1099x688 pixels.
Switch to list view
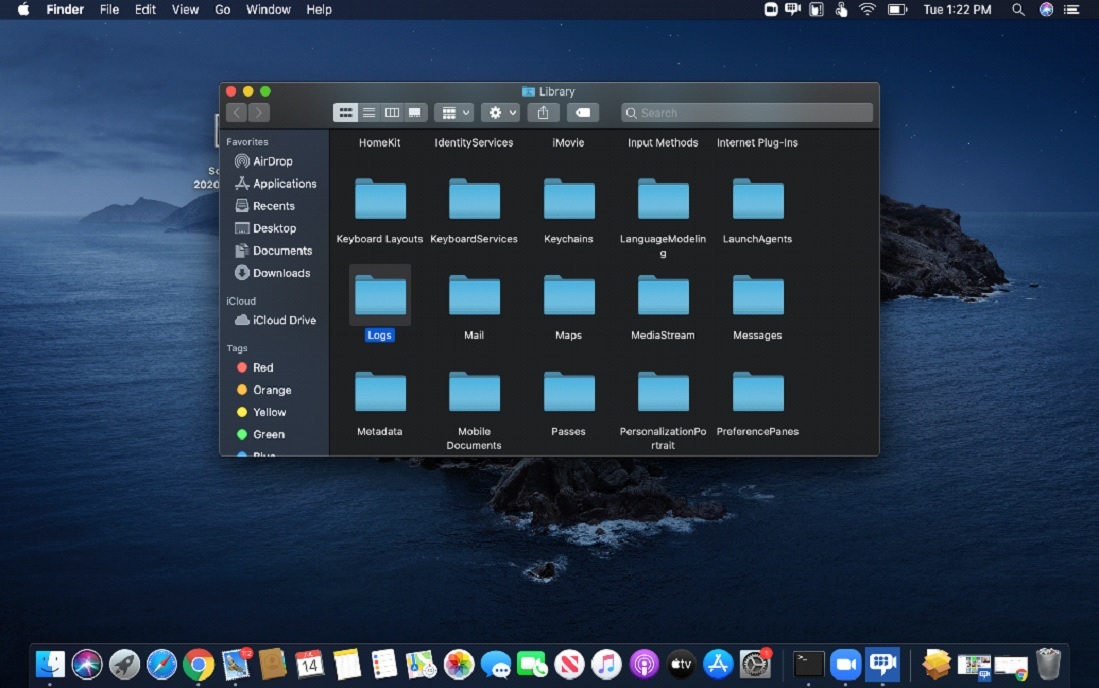click(x=369, y=113)
